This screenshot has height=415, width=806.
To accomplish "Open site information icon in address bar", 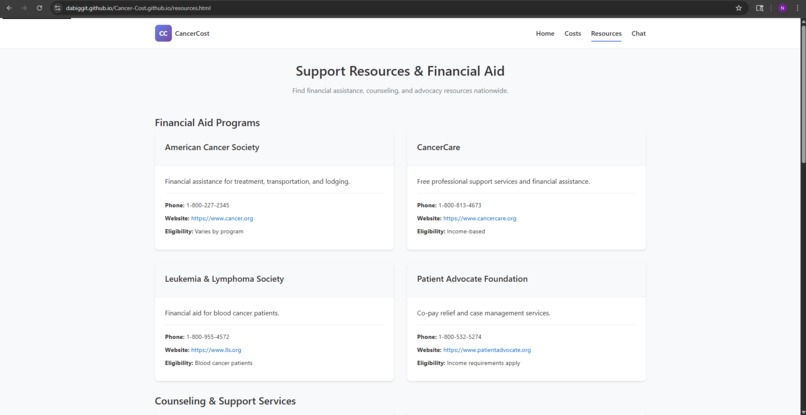I will click(x=58, y=8).
